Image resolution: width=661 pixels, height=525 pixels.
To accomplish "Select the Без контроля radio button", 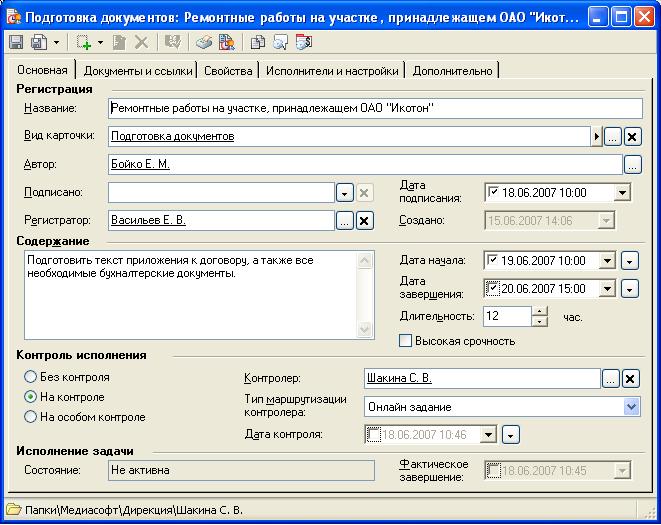I will pyautogui.click(x=30, y=377).
